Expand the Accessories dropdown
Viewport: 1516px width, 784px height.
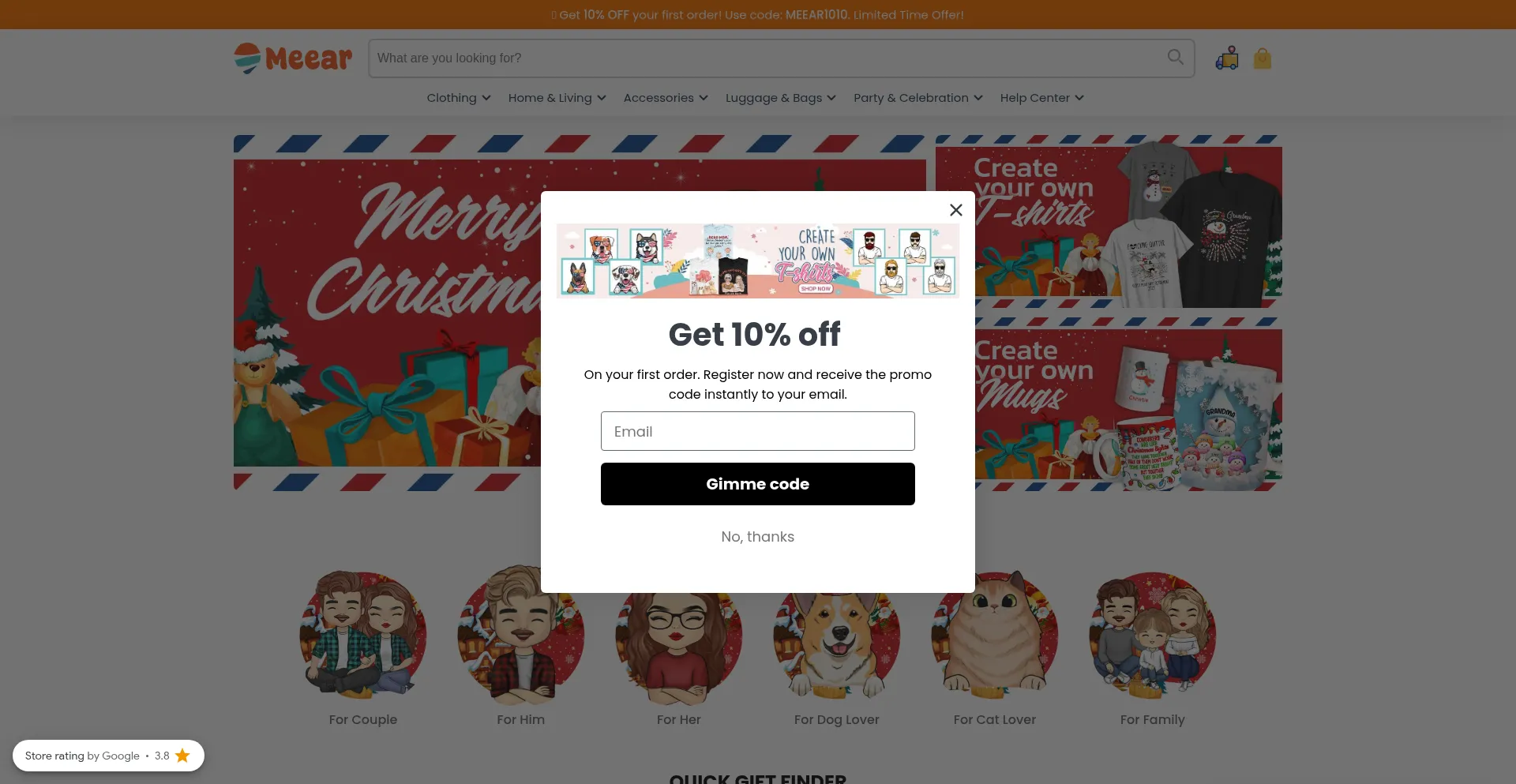tap(666, 98)
